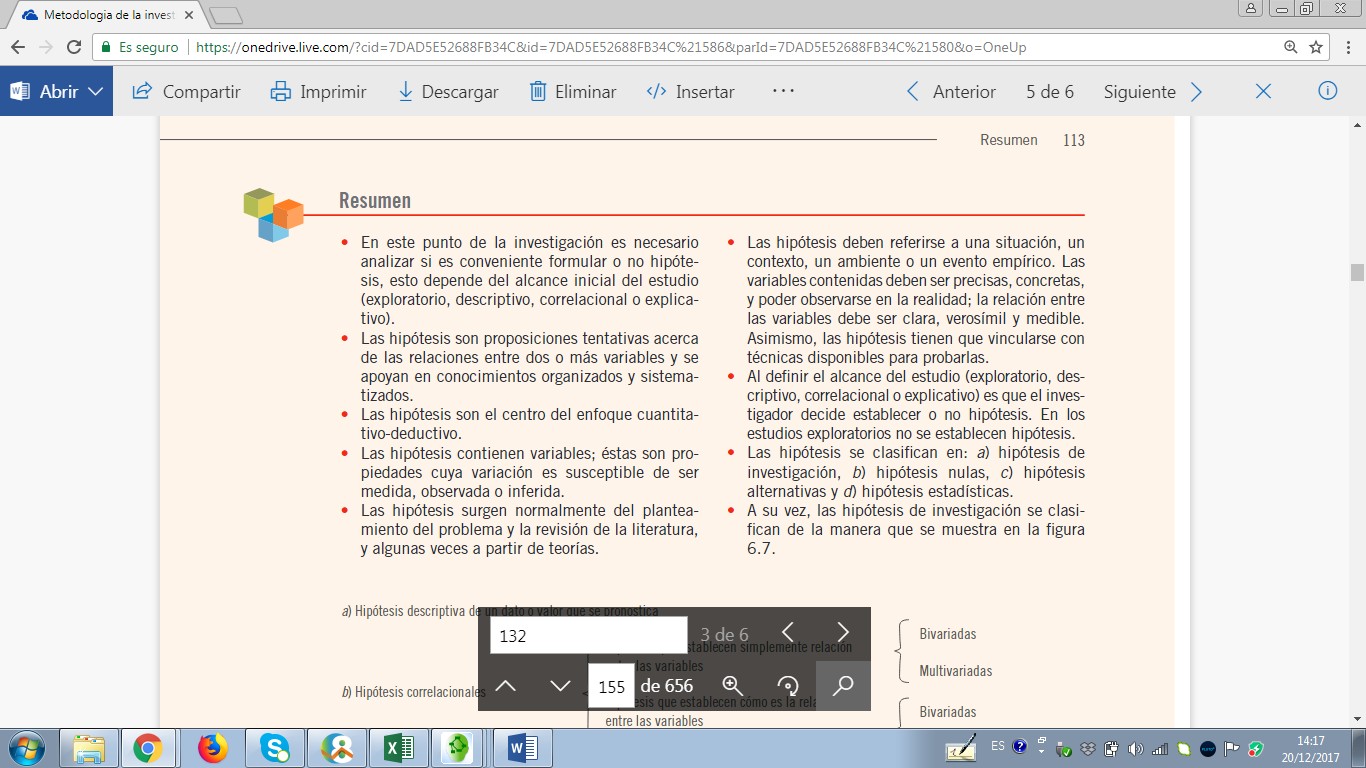Select Imprimir in the toolbar

pyautogui.click(x=319, y=91)
